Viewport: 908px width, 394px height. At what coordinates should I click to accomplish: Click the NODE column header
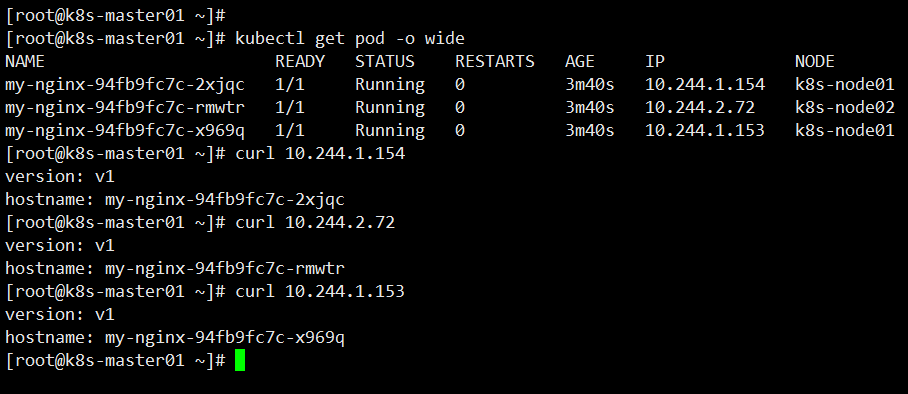815,61
